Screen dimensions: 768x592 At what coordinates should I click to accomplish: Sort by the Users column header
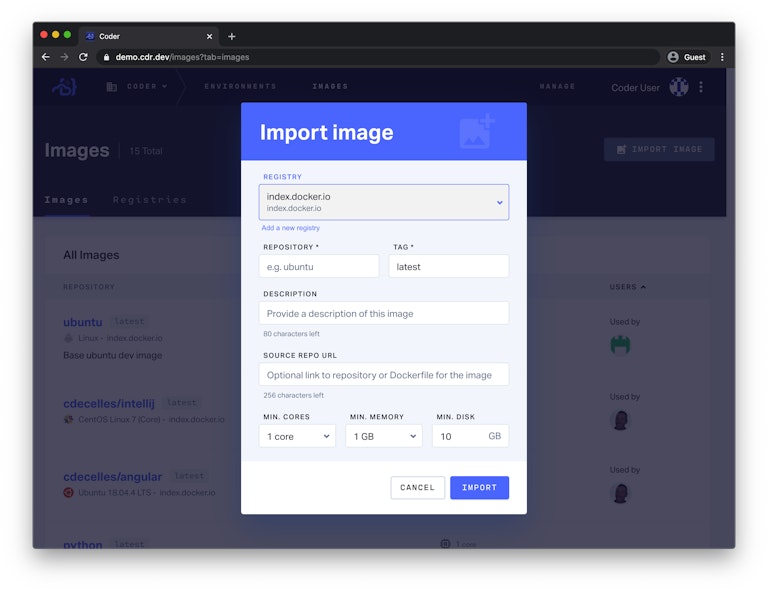click(x=627, y=287)
